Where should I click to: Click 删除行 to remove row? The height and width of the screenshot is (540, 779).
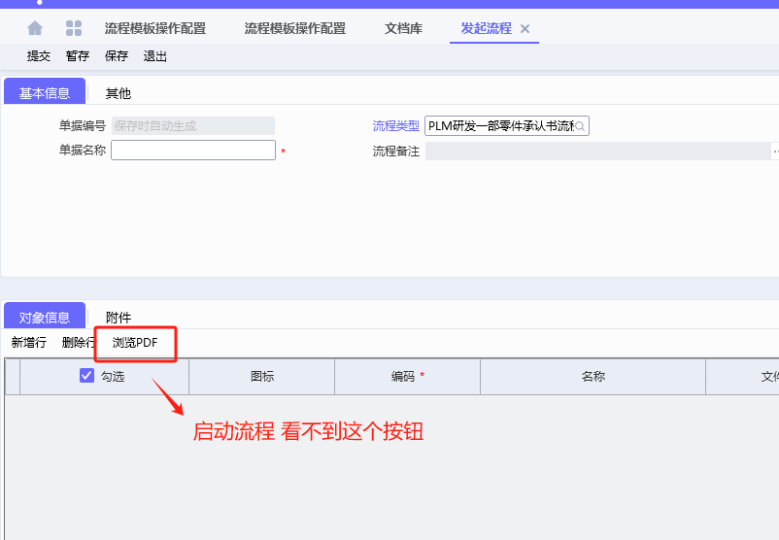[78, 343]
